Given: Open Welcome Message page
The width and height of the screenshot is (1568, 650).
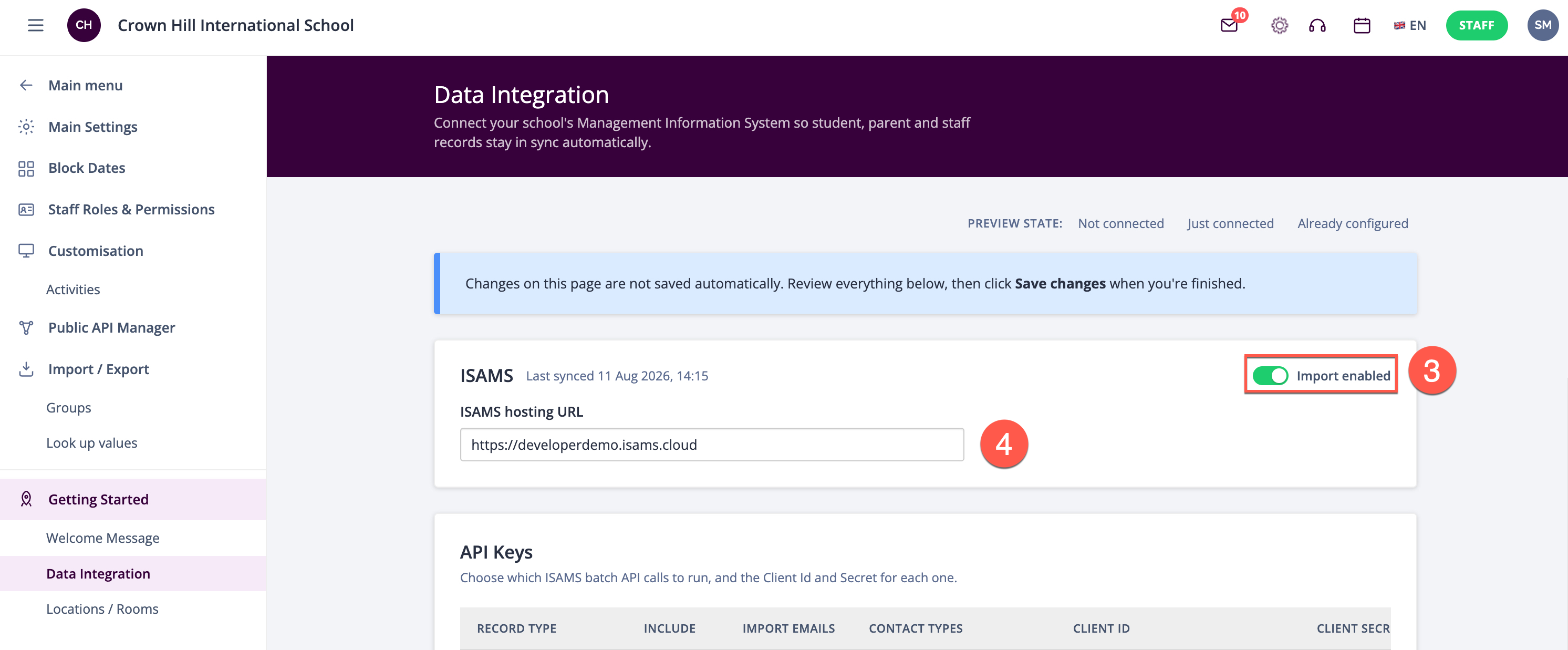Looking at the screenshot, I should [102, 538].
